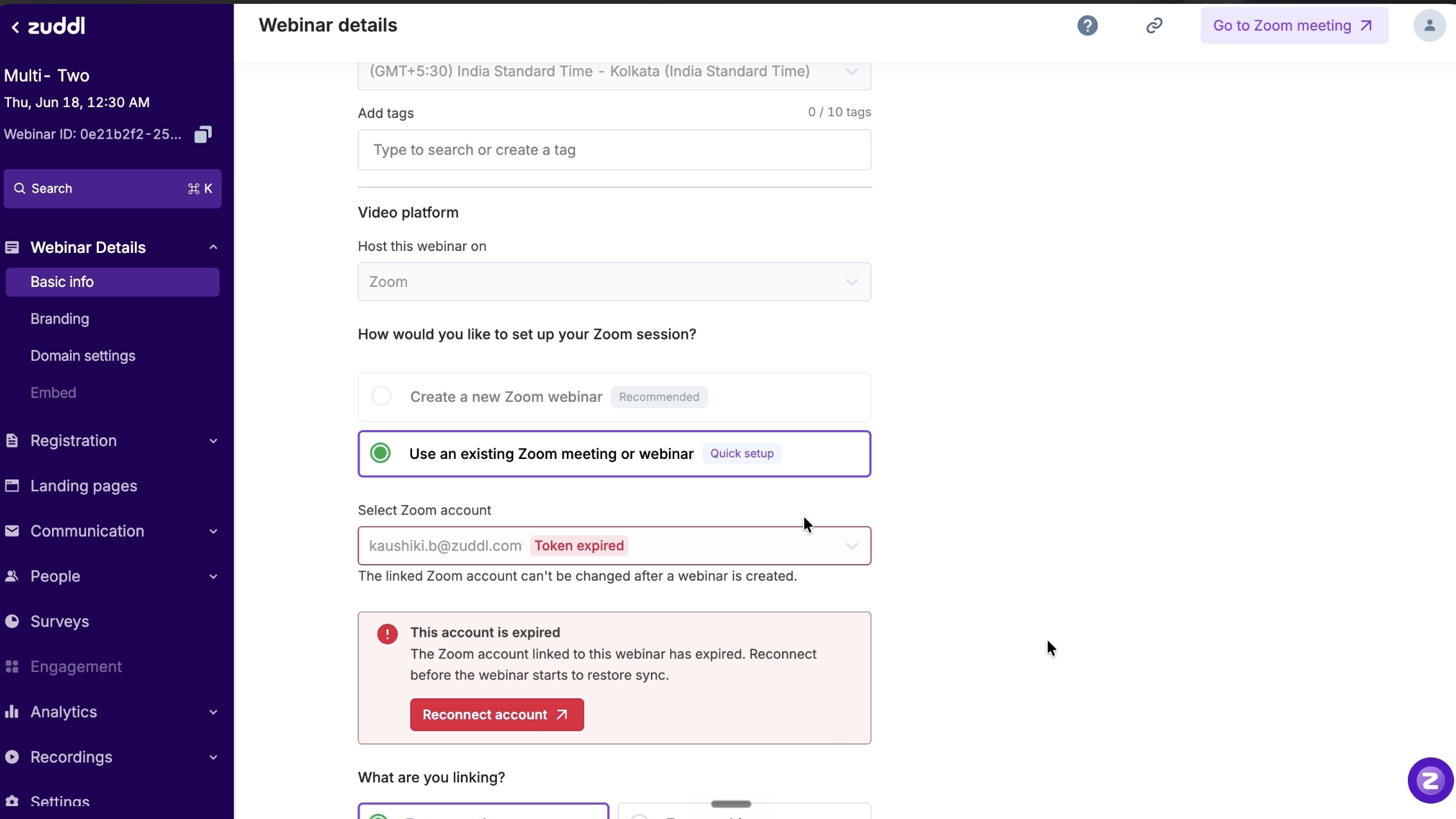This screenshot has width=1456, height=819.
Task: Click the 0 / 10 tags counter
Action: coord(839,112)
